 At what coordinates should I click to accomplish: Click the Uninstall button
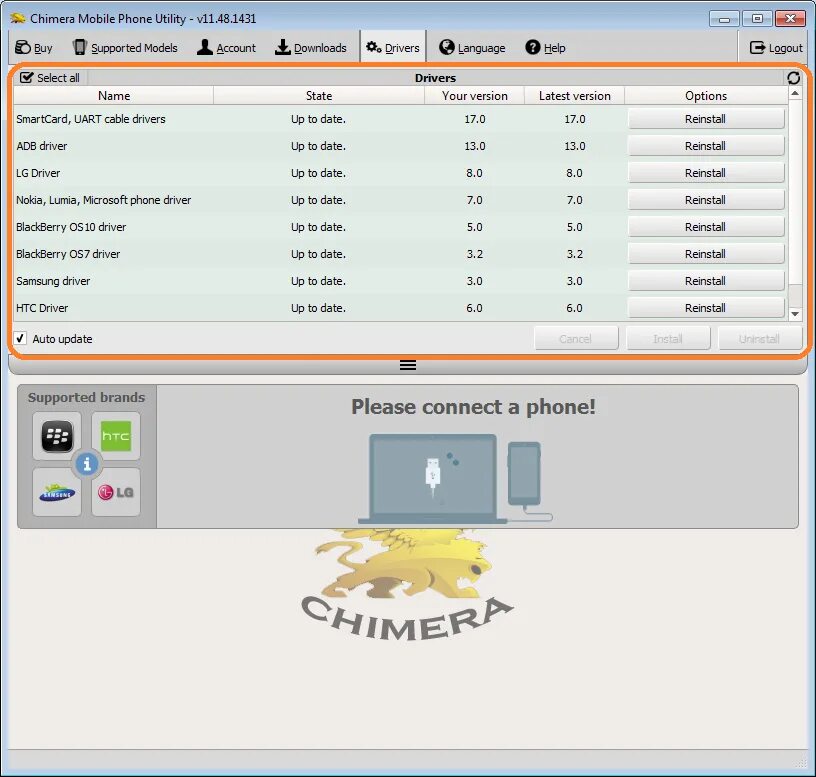pyautogui.click(x=760, y=339)
